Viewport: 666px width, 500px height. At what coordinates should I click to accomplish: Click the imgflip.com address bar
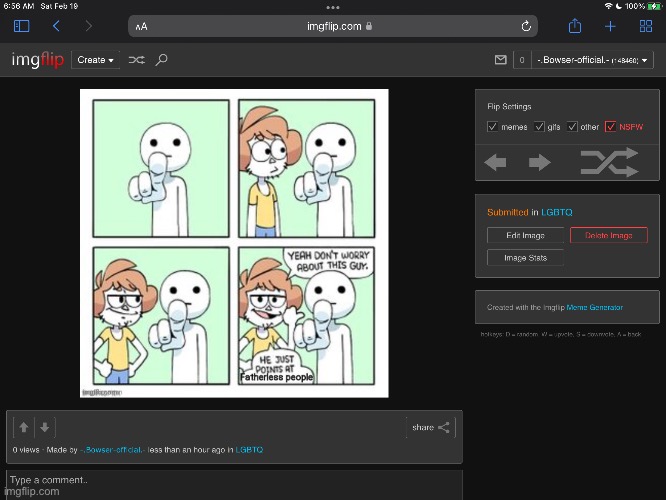(333, 26)
